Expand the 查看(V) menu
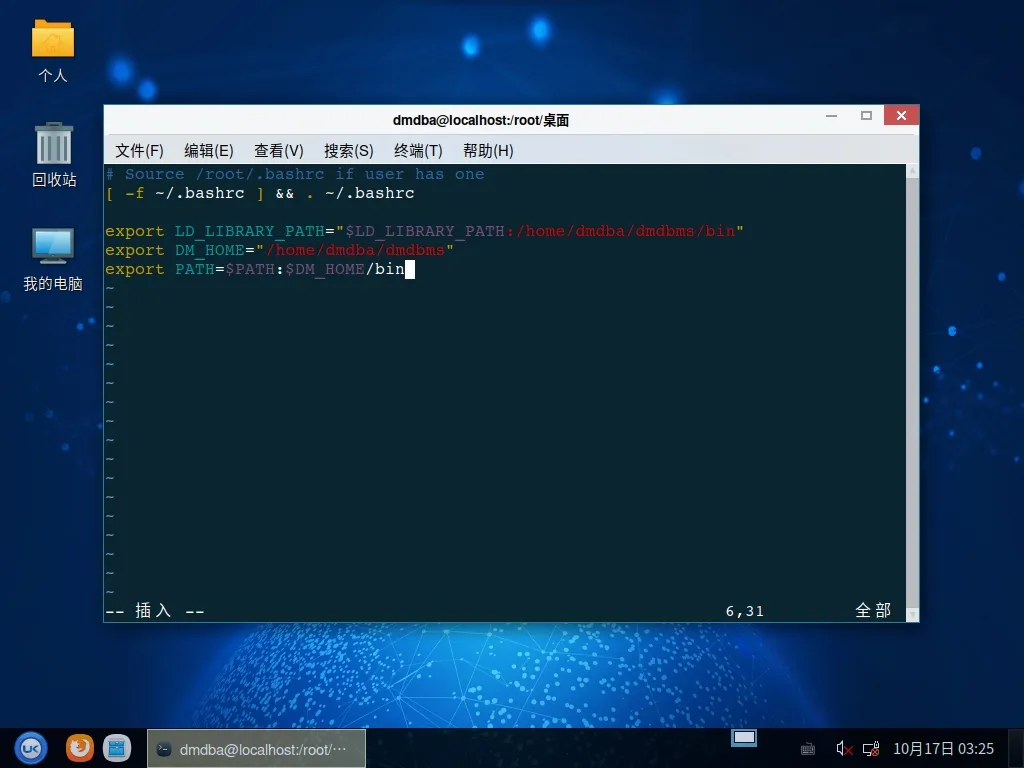The width and height of the screenshot is (1024, 768). click(x=278, y=150)
